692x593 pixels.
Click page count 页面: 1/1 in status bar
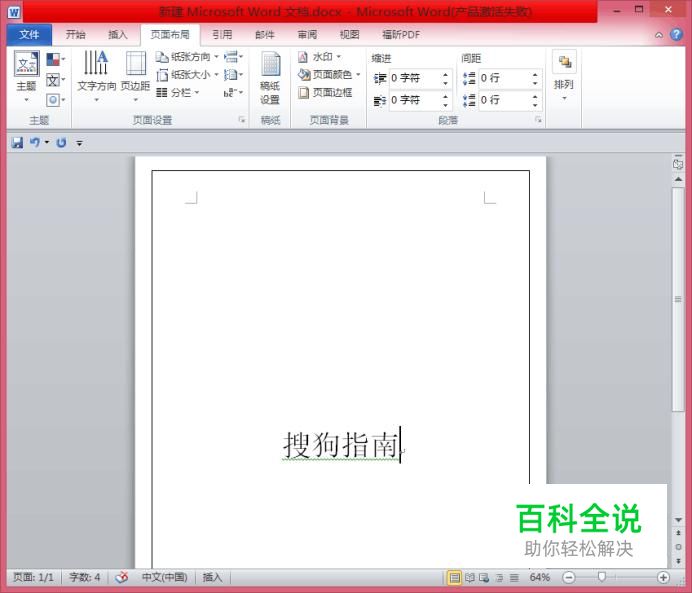[x=33, y=577]
